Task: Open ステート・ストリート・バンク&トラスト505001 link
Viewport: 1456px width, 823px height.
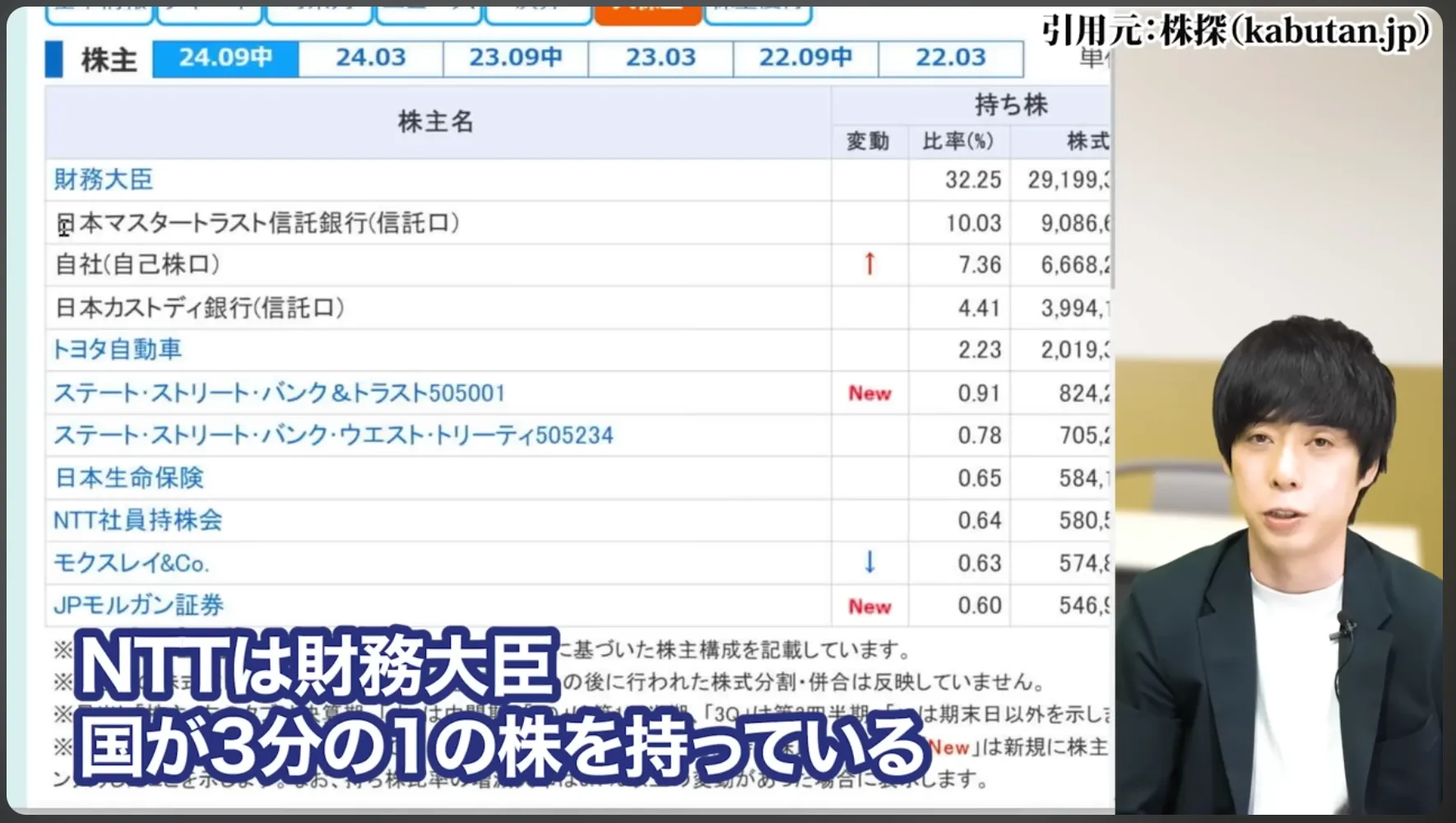Action: click(279, 393)
